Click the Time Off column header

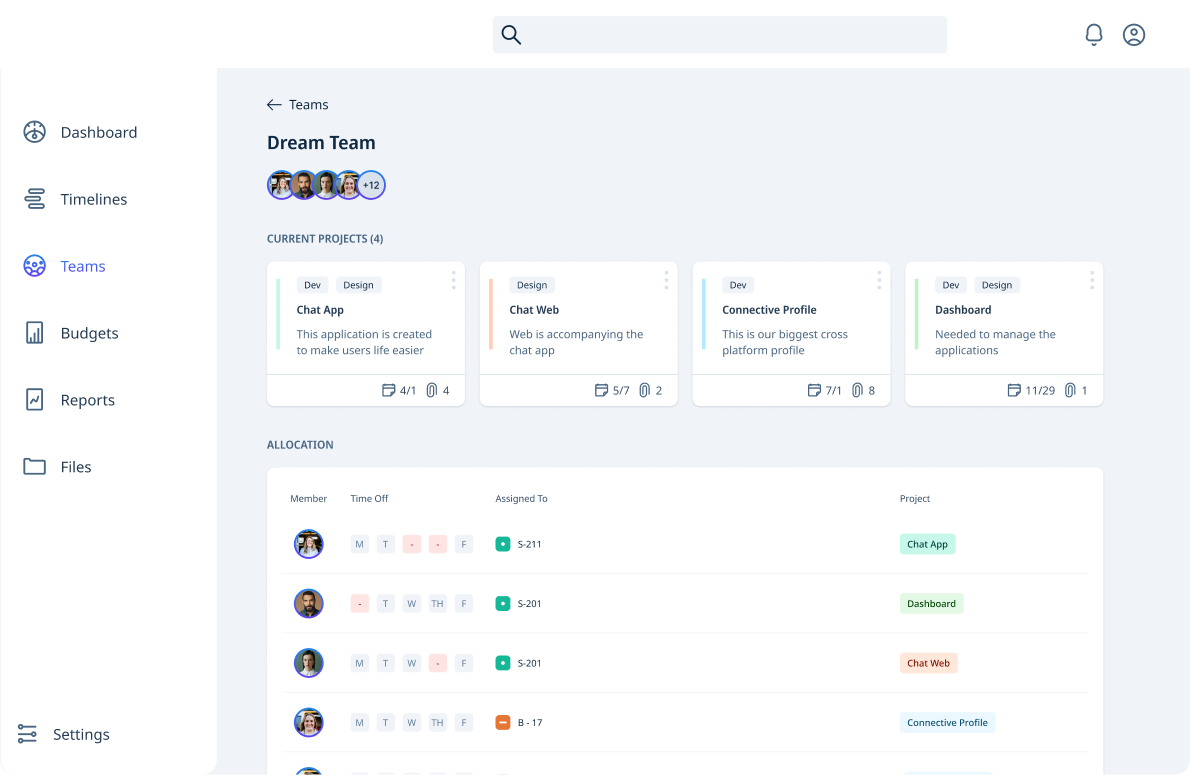pyautogui.click(x=369, y=499)
